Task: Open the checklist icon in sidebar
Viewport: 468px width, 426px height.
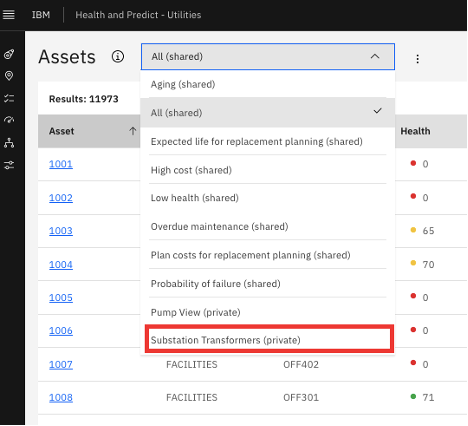Action: [9, 98]
